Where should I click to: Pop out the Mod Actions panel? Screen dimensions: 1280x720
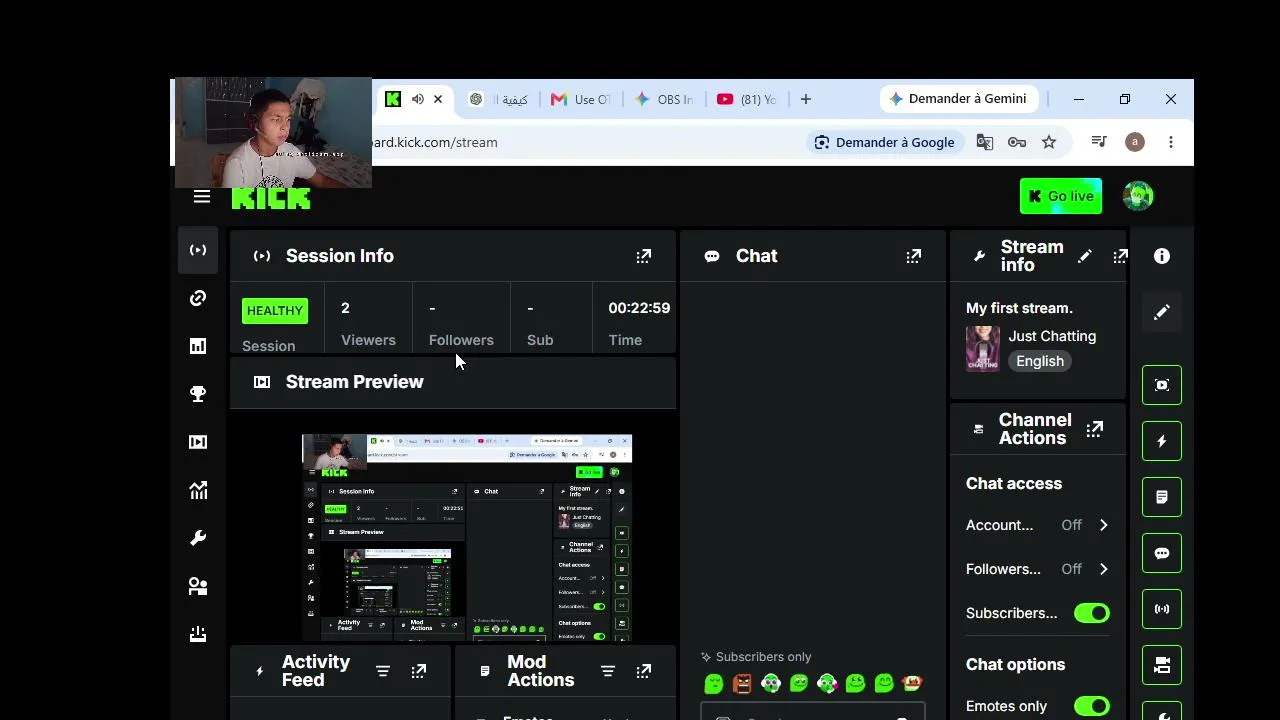pos(644,671)
